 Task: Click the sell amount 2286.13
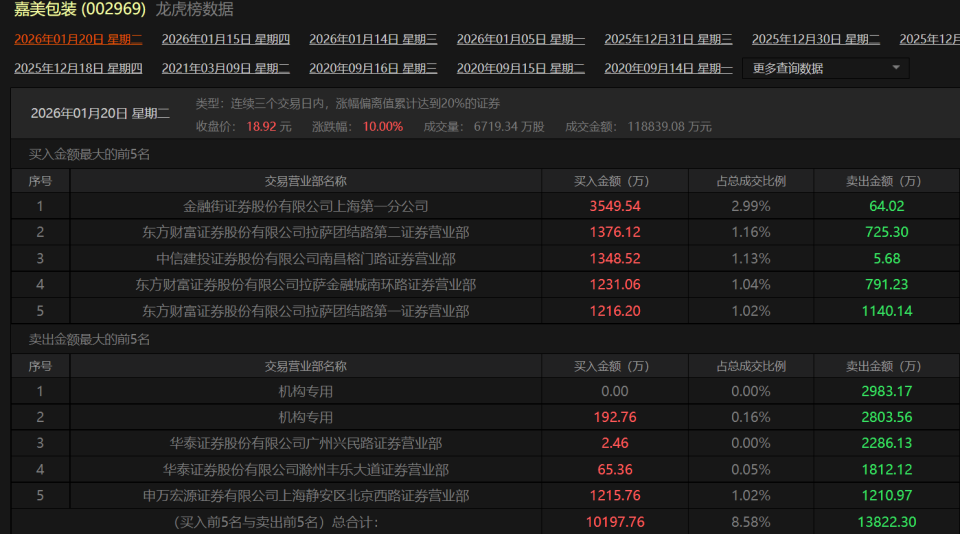point(887,443)
